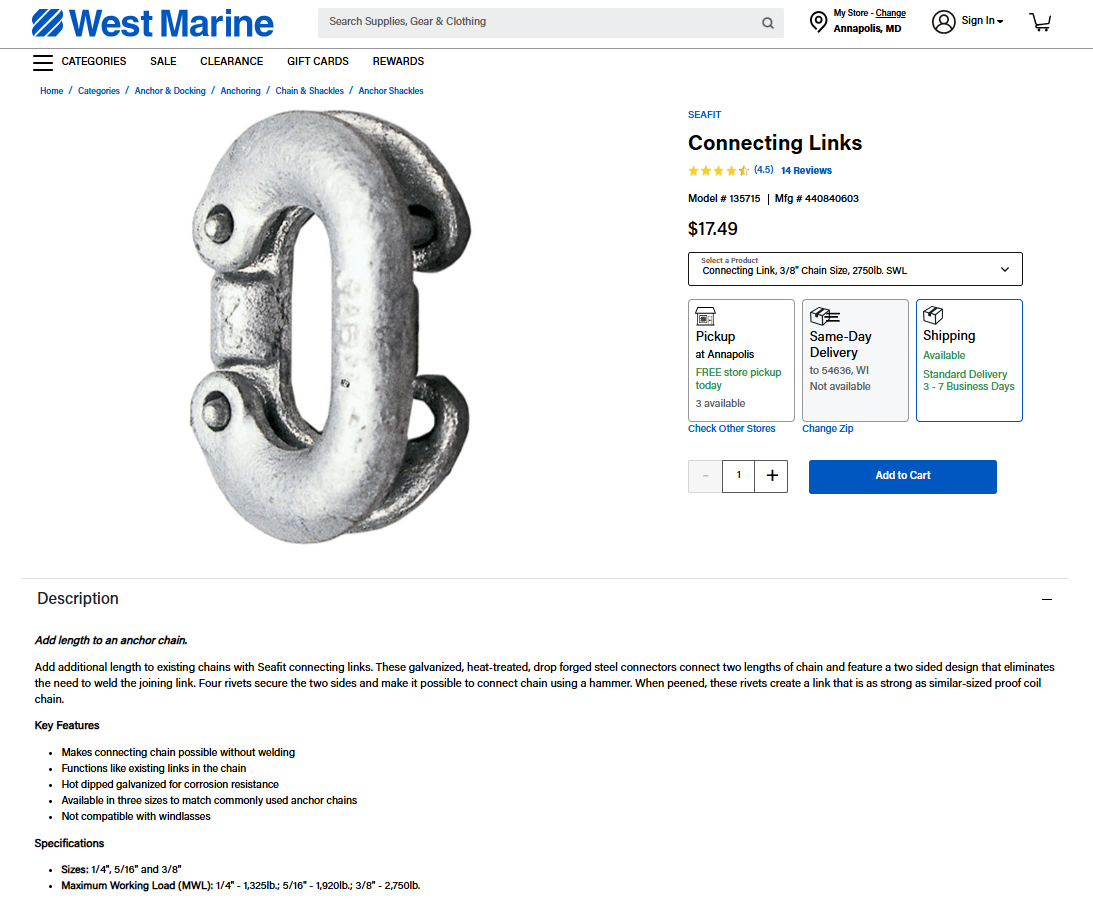Open the 14 Reviews link
The height and width of the screenshot is (905, 1093).
(x=806, y=171)
